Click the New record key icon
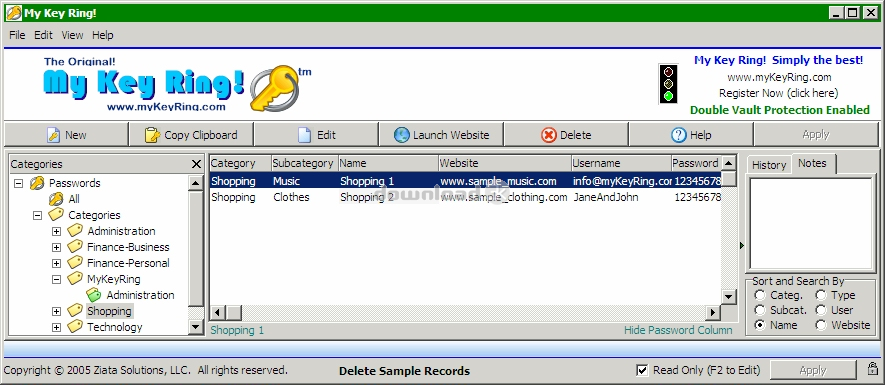This screenshot has height=385, width=885. pos(54,135)
